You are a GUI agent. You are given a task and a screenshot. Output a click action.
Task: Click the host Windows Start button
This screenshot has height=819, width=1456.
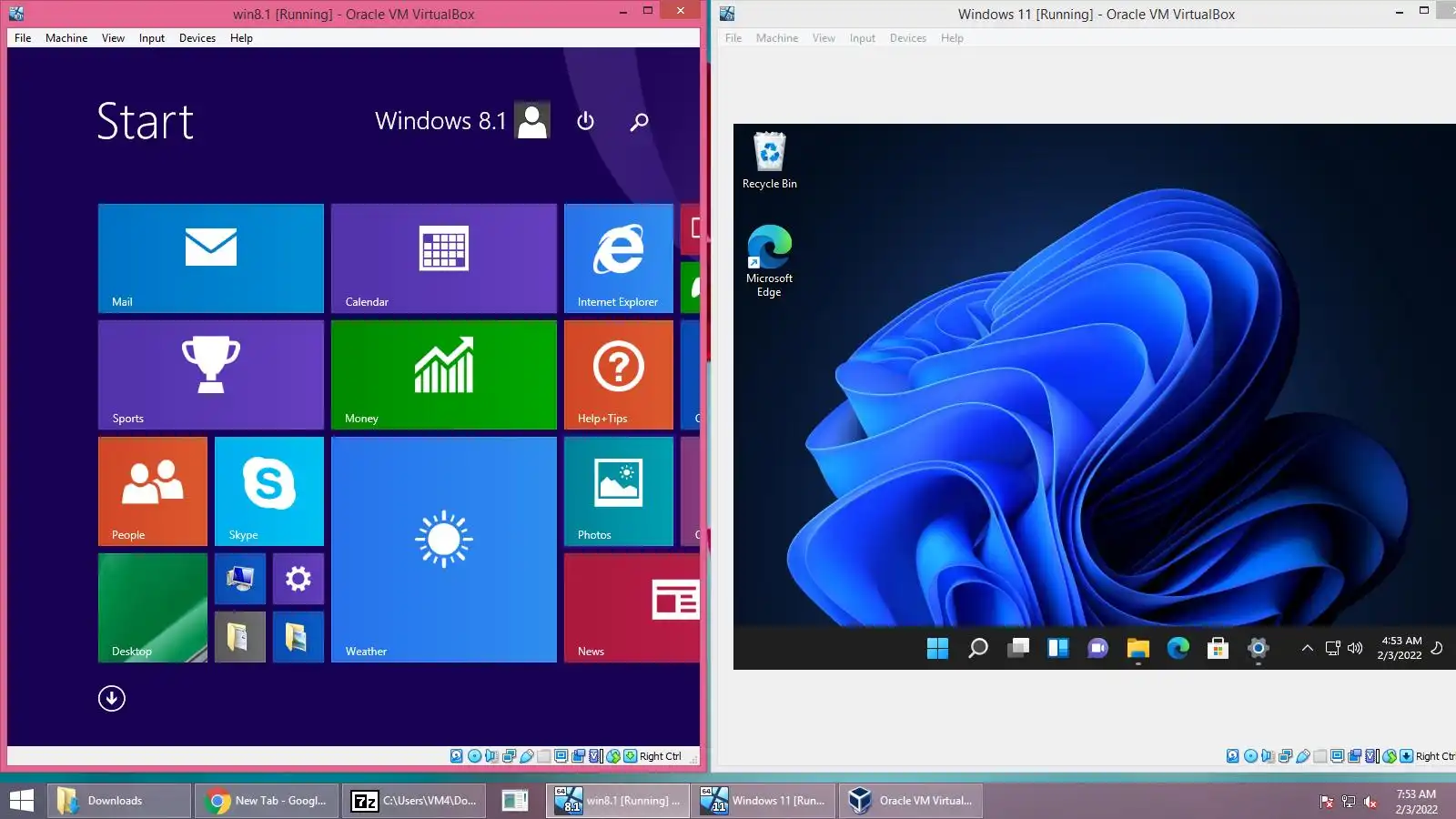click(21, 801)
